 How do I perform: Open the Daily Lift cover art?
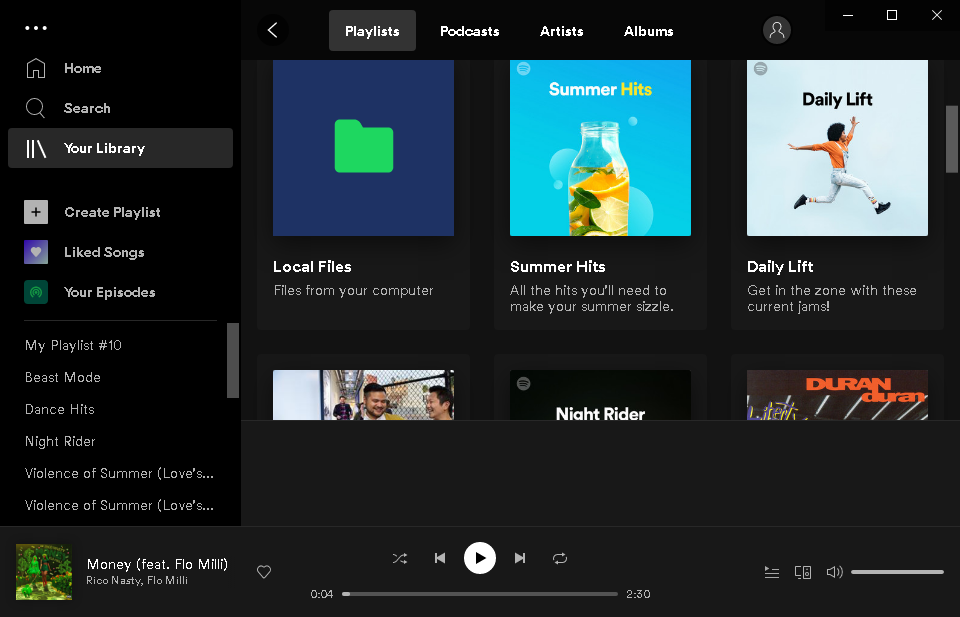[x=838, y=148]
